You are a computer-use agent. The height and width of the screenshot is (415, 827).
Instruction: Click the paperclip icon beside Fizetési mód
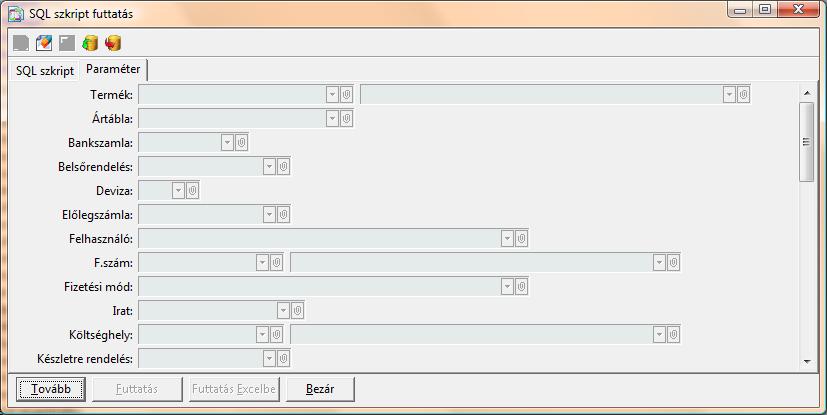tap(521, 286)
